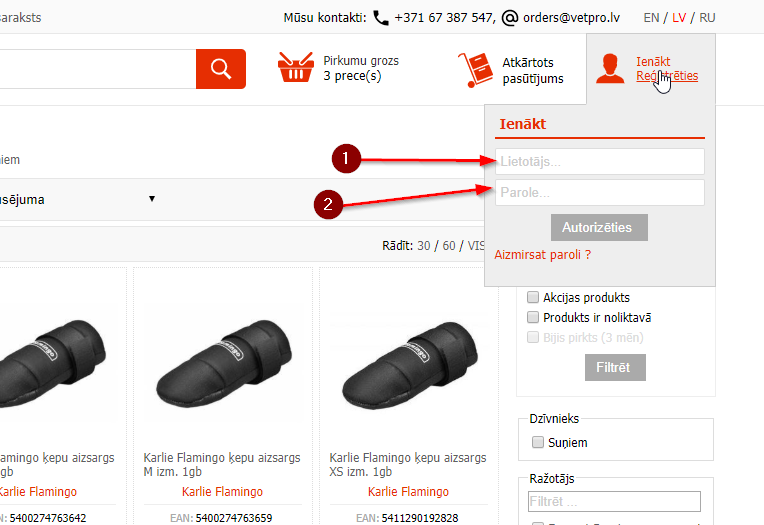Click the @ email icon
This screenshot has width=764, height=525.
point(510,18)
